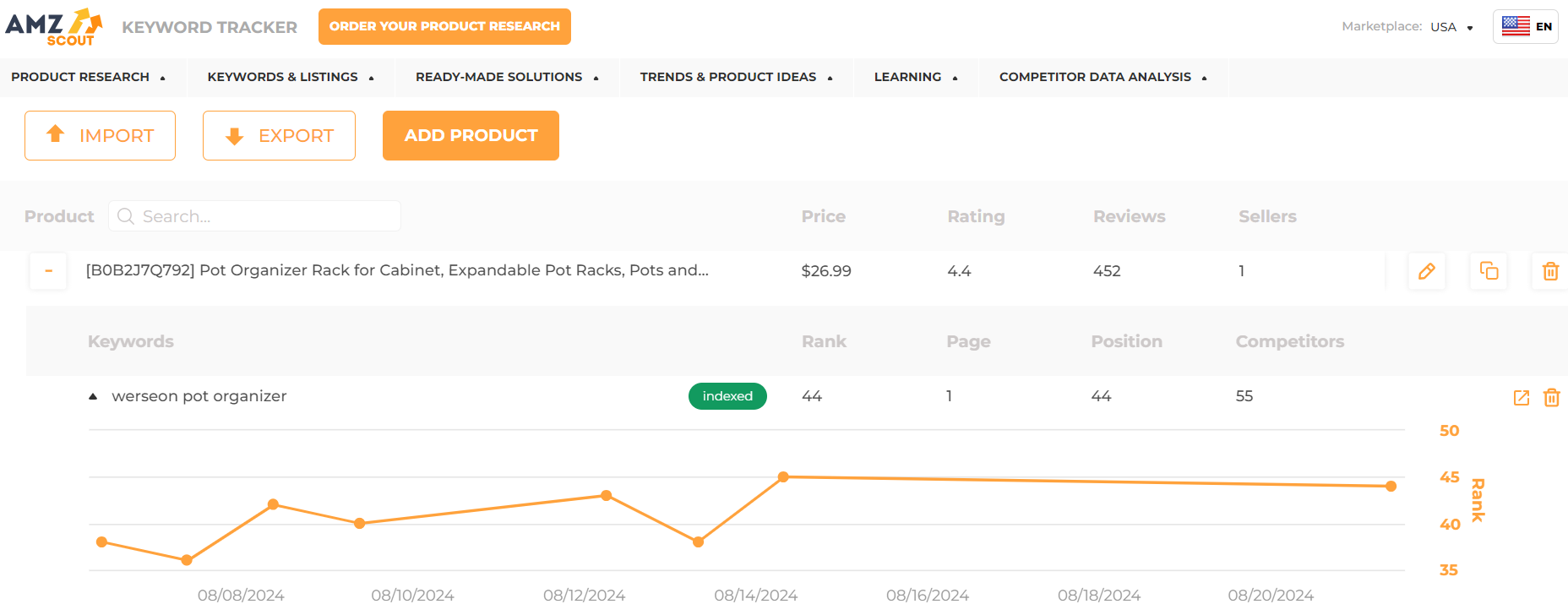The width and height of the screenshot is (1568, 615).
Task: Click the first data point on rank chart
Action: [101, 542]
